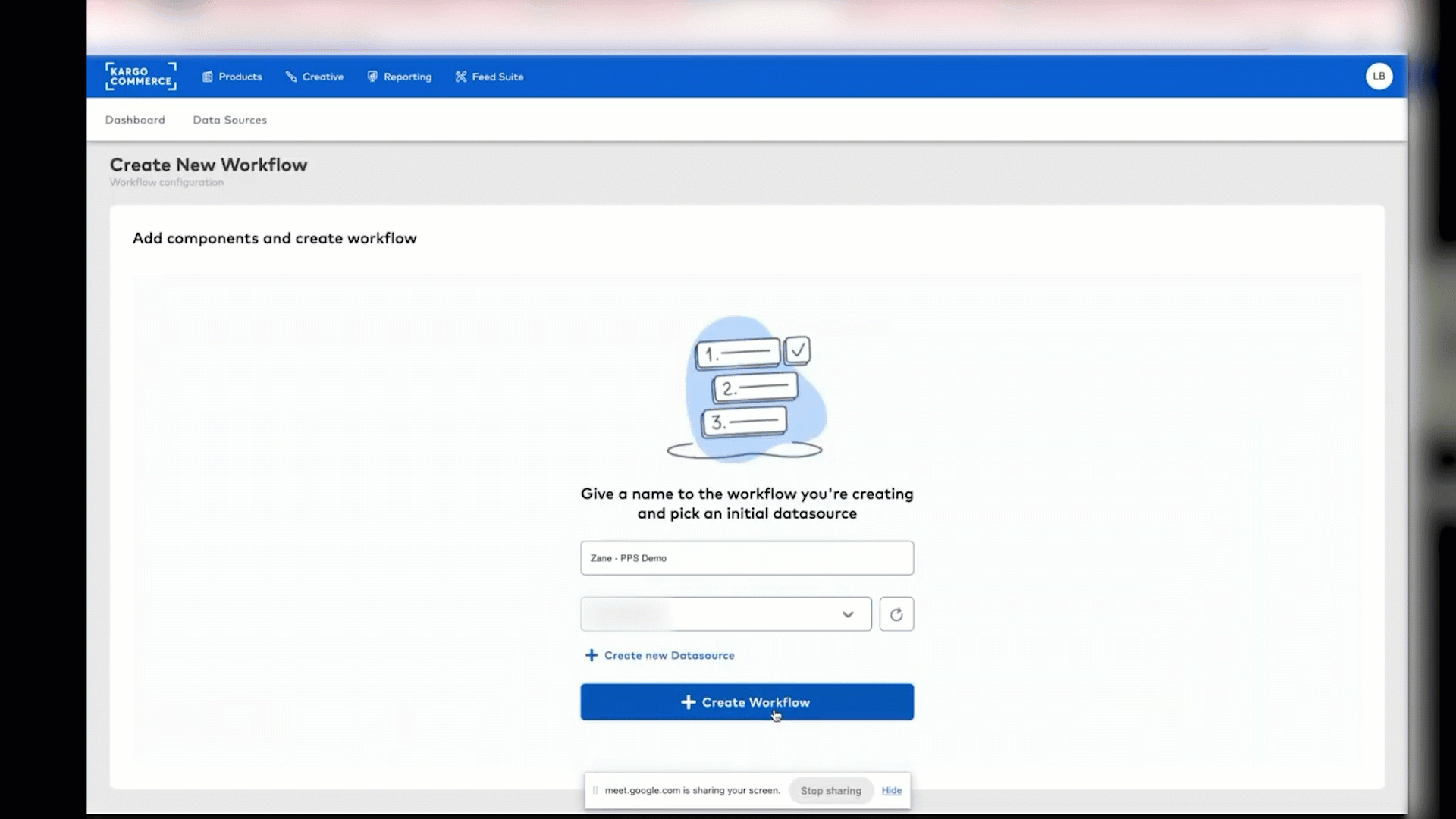Screen dimensions: 1456x819
Task: Expand the datasource selection dropdown
Action: pos(724,614)
